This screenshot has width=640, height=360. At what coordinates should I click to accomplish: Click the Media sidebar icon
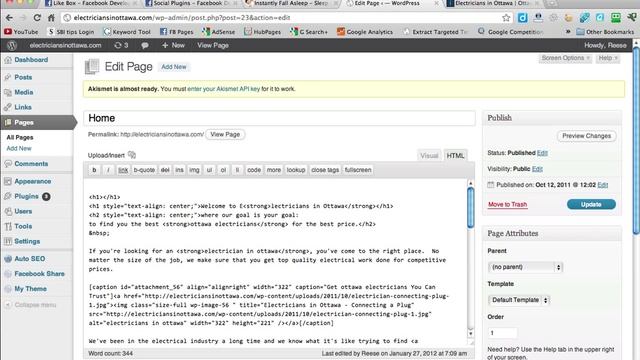tap(8, 93)
